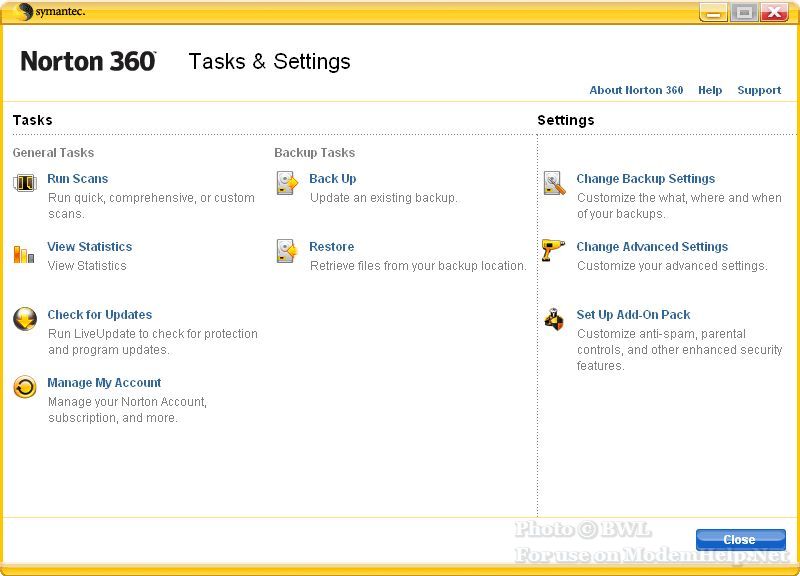This screenshot has width=800, height=576.
Task: Open Set Up Add-On Pack link
Action: [x=633, y=314]
